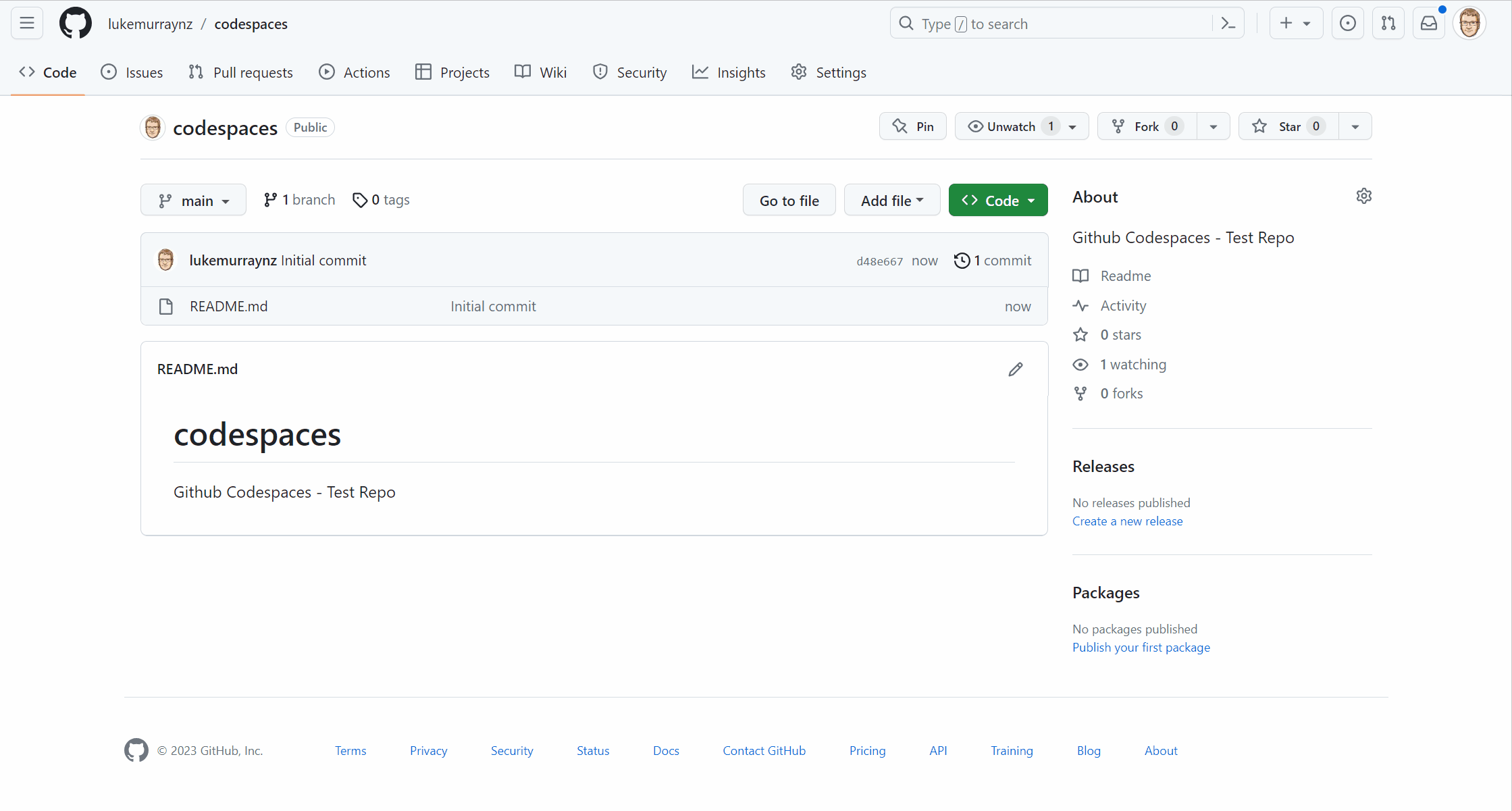Viewport: 1512px width, 811px height.
Task: Click codespaces in the header breadcrumb
Action: 251,24
